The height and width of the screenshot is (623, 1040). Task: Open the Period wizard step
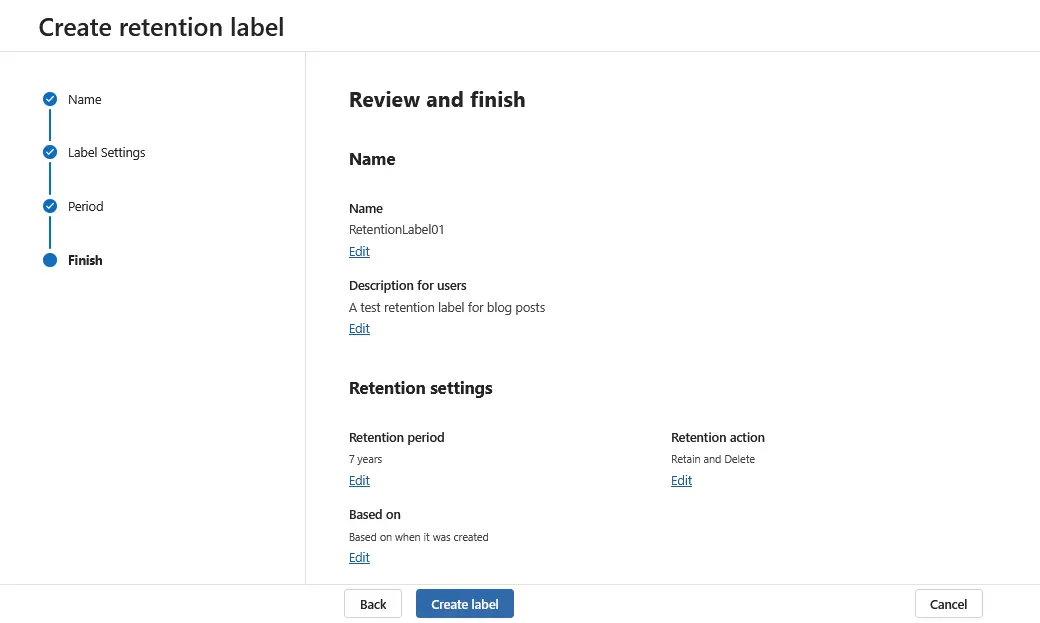coord(85,206)
